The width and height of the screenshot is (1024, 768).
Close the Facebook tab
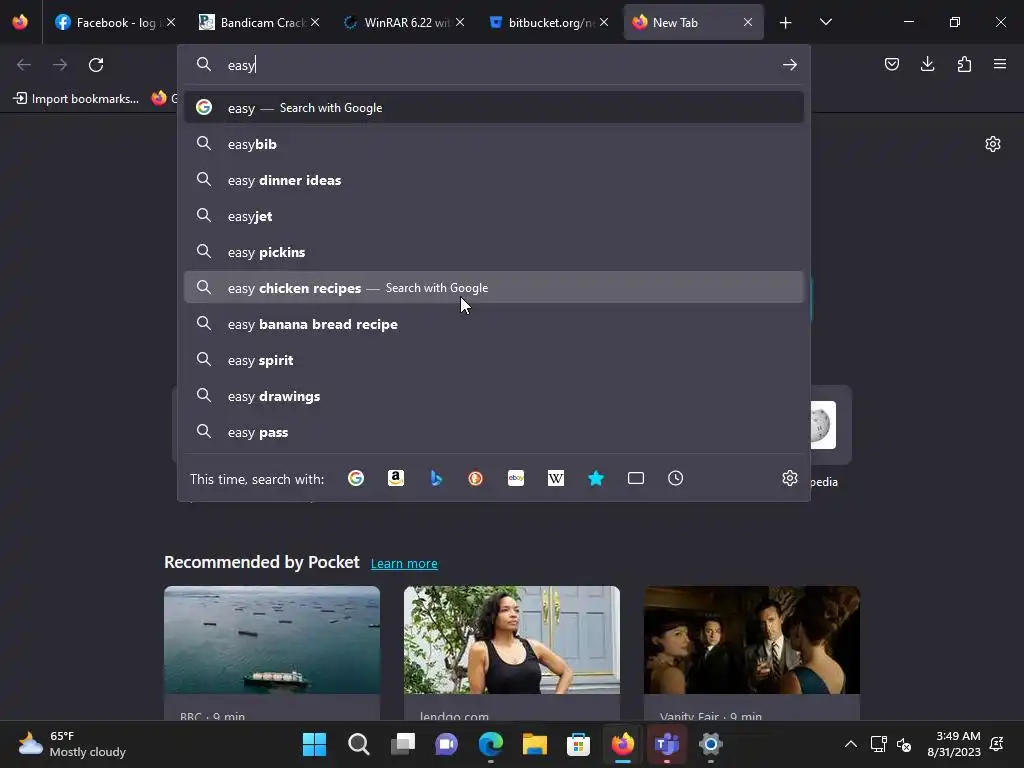(x=170, y=23)
